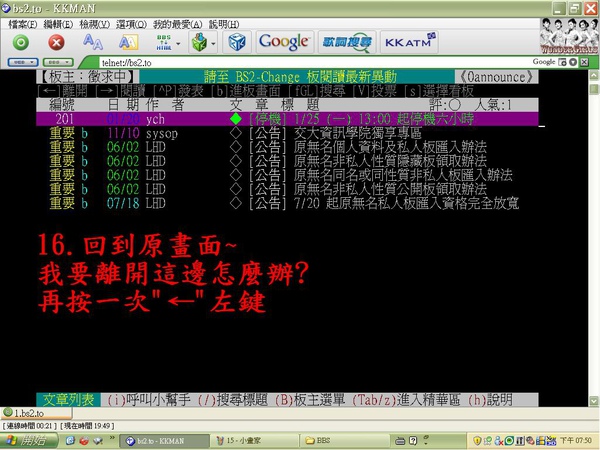Viewport: 600px width, 450px height.
Task: Open the 編輯(E) menu
Action: pos(58,25)
